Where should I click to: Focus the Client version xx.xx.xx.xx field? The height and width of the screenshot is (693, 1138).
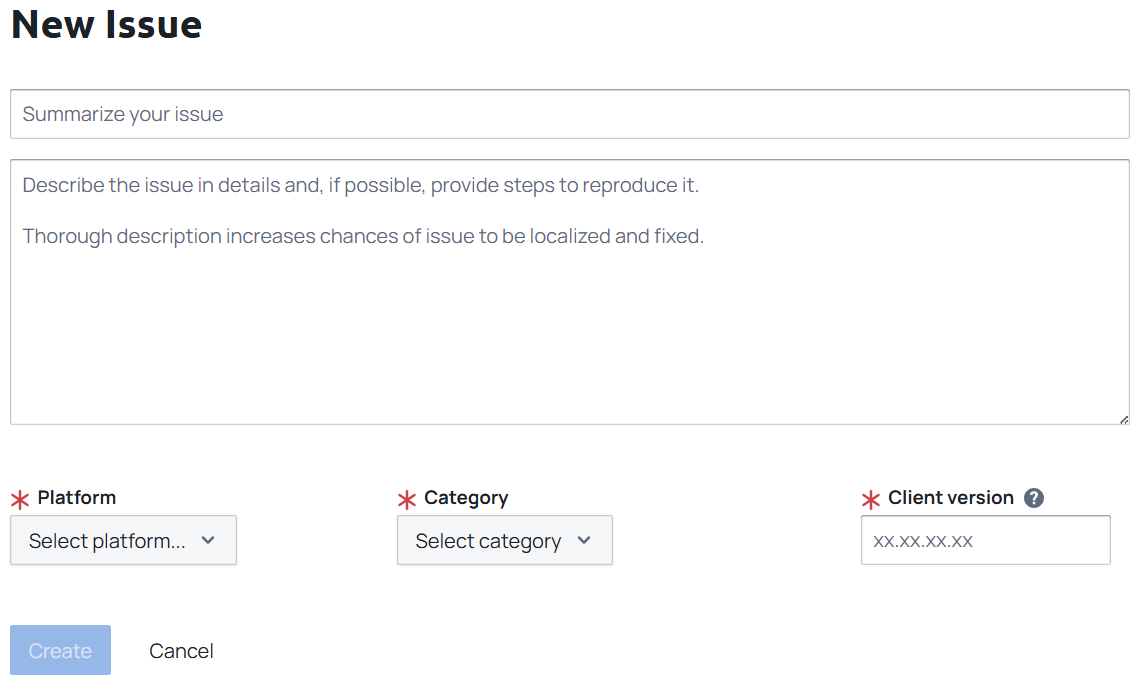pyautogui.click(x=986, y=541)
